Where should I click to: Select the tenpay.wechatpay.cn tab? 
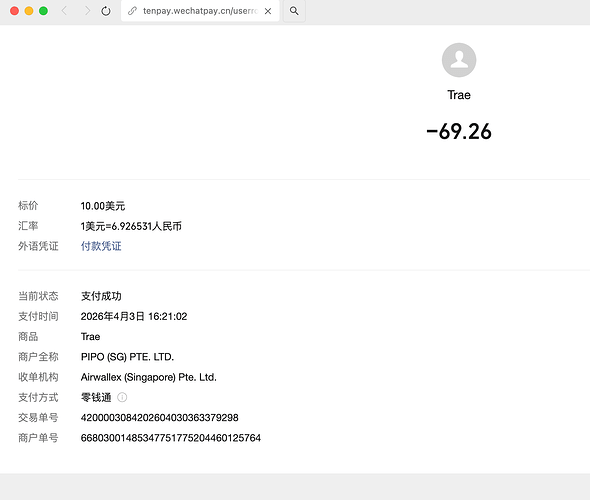200,11
